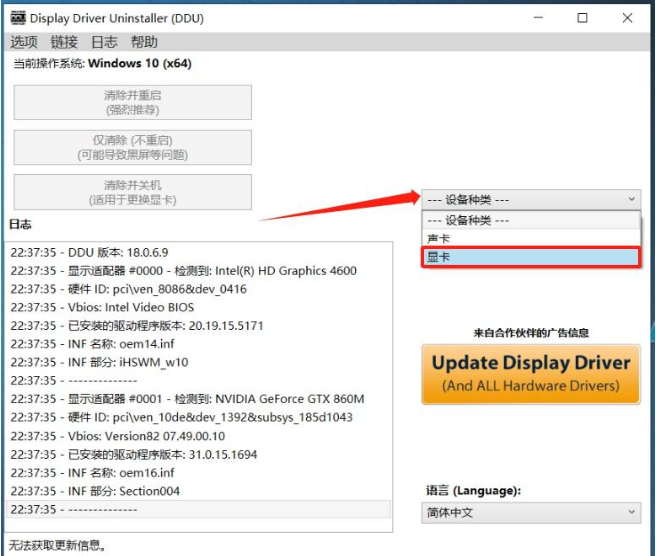Image resolution: width=656 pixels, height=556 pixels.
Task: Open the 链接 menu
Action: 64,42
